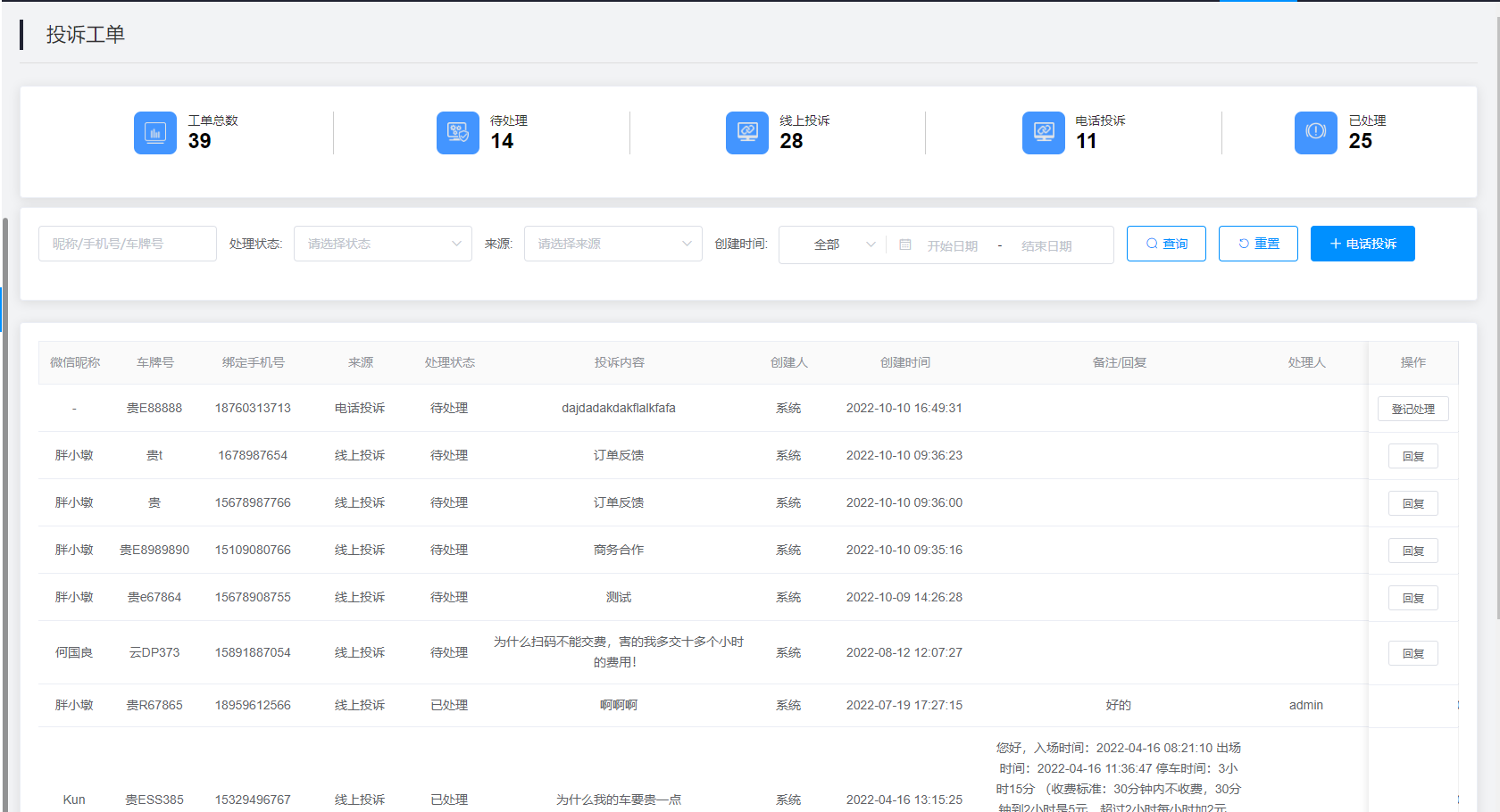Click the calendar icon in date range
The image size is (1500, 812).
(904, 244)
